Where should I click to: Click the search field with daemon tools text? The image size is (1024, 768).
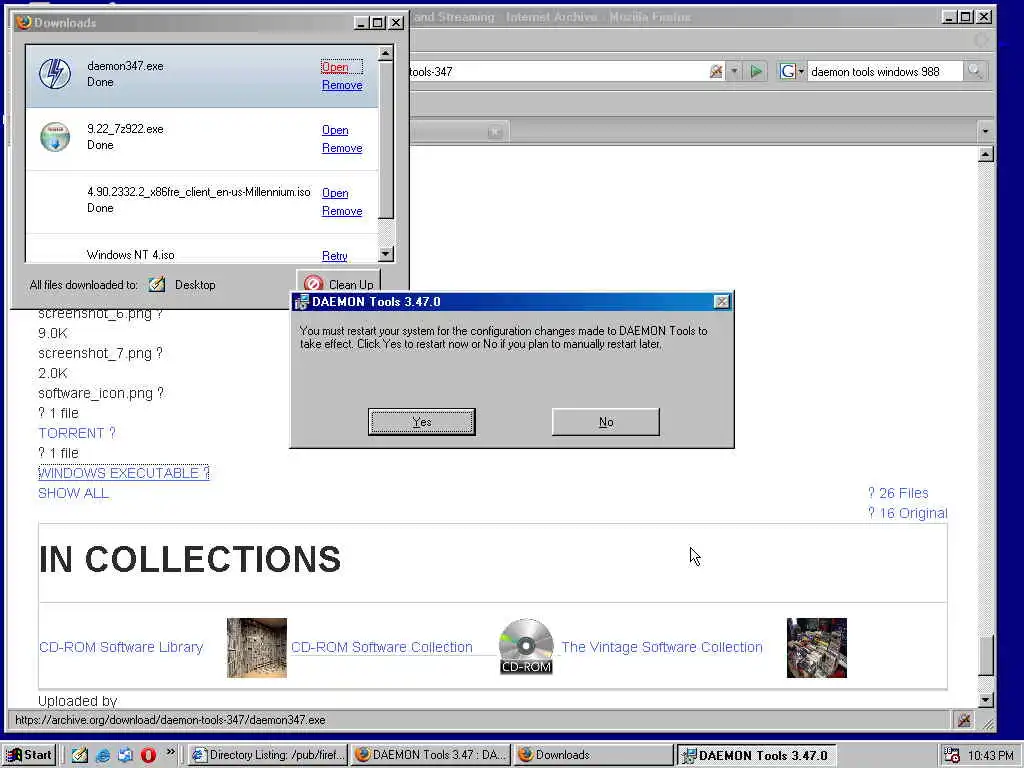point(884,72)
